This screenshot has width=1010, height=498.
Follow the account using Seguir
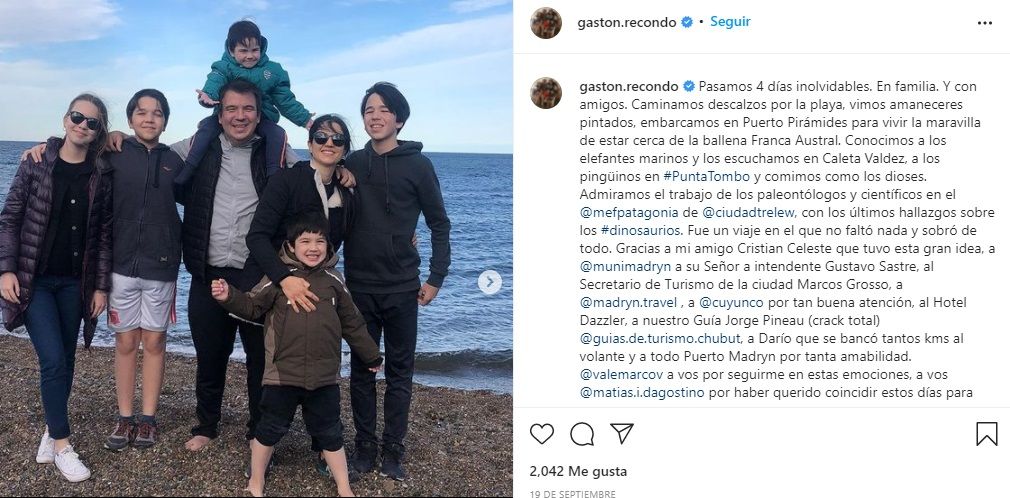click(x=730, y=22)
